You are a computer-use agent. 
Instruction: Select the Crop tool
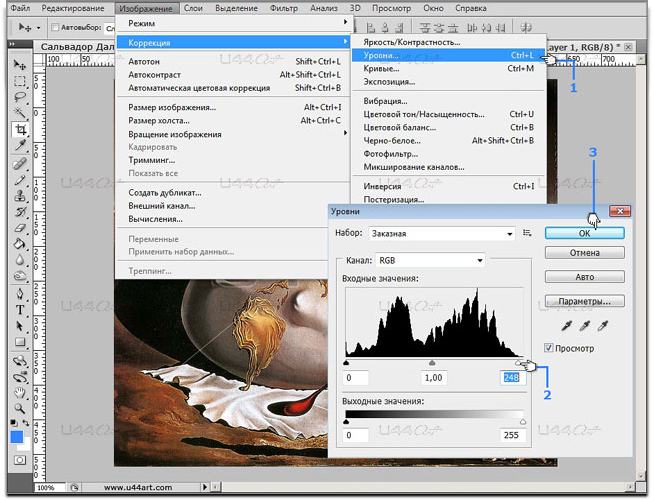20,129
